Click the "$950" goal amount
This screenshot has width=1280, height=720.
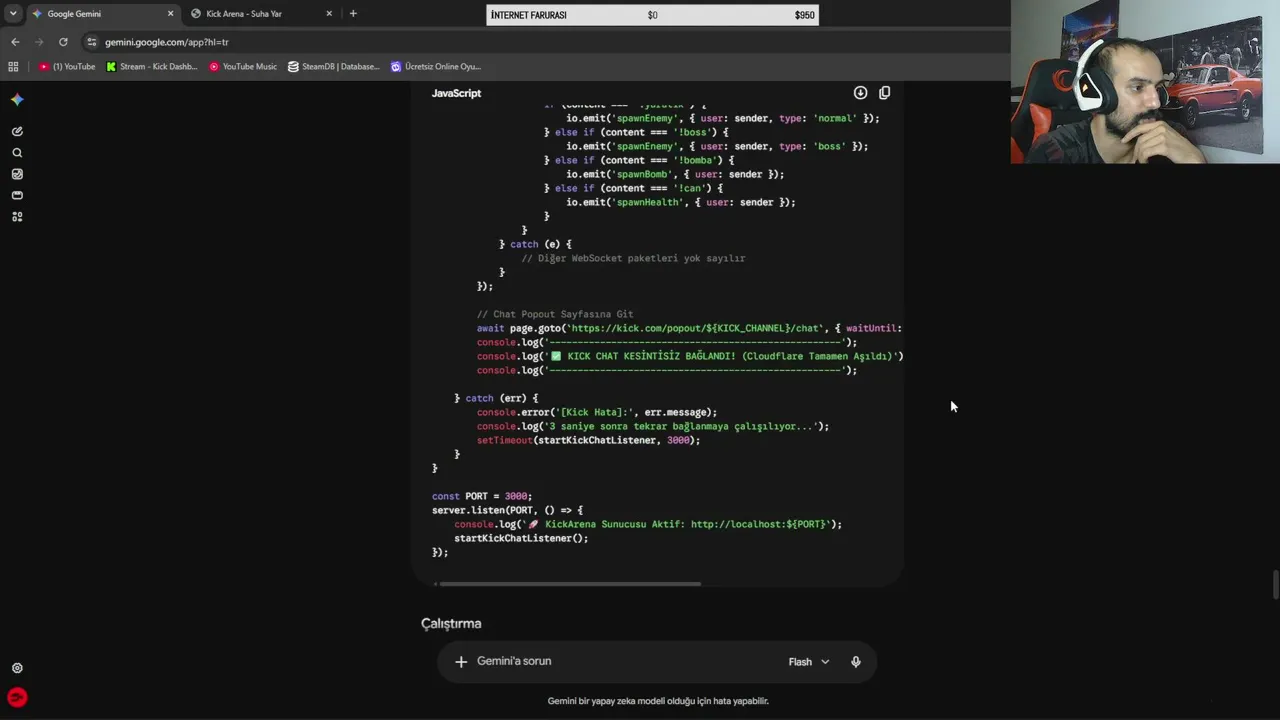pos(805,15)
